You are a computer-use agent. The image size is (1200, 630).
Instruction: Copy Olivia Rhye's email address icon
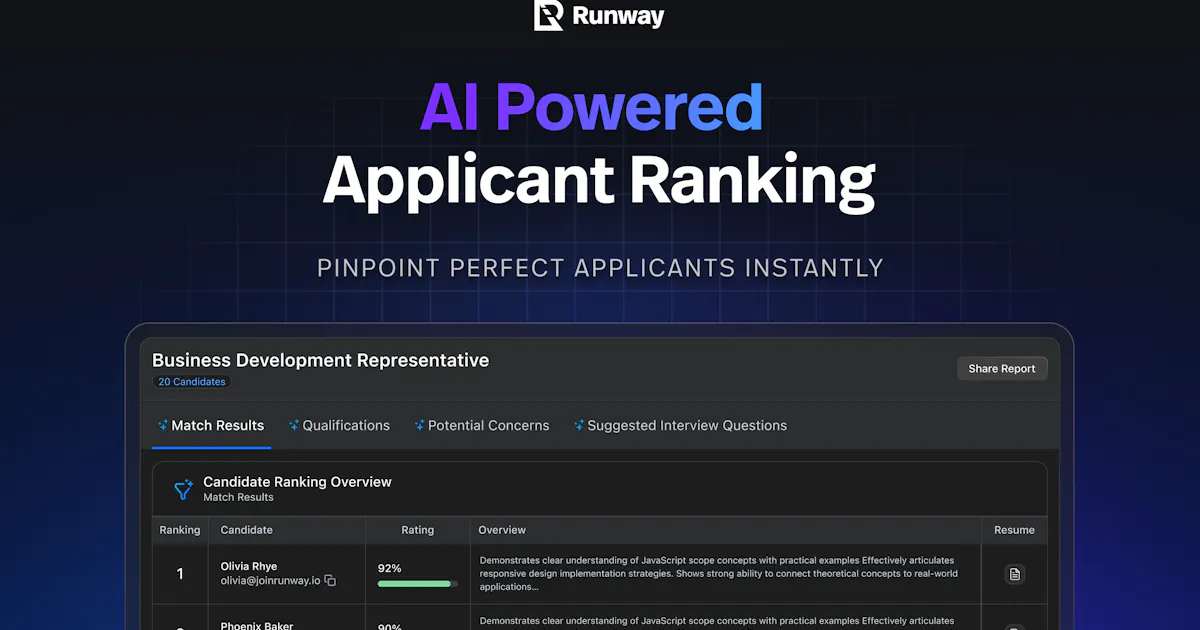pos(330,581)
